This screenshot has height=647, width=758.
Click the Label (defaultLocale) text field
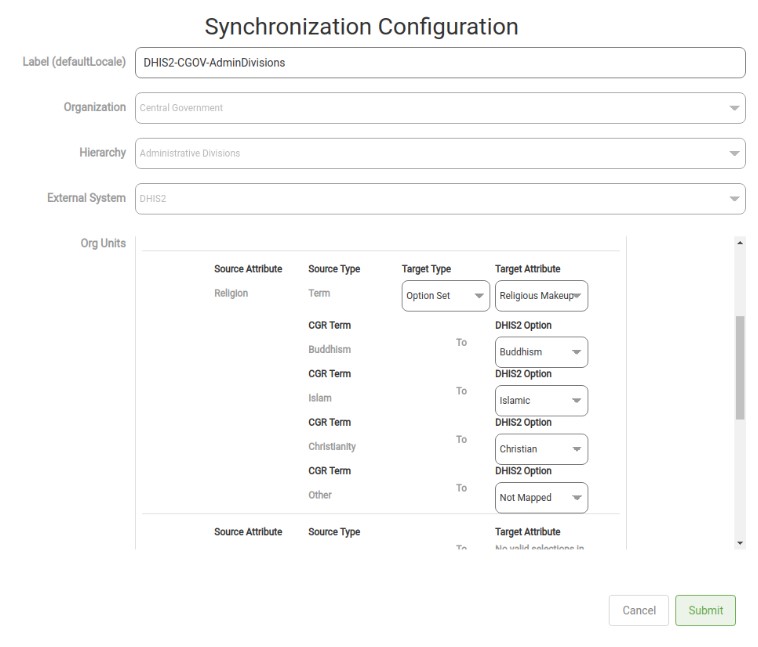tap(440, 62)
